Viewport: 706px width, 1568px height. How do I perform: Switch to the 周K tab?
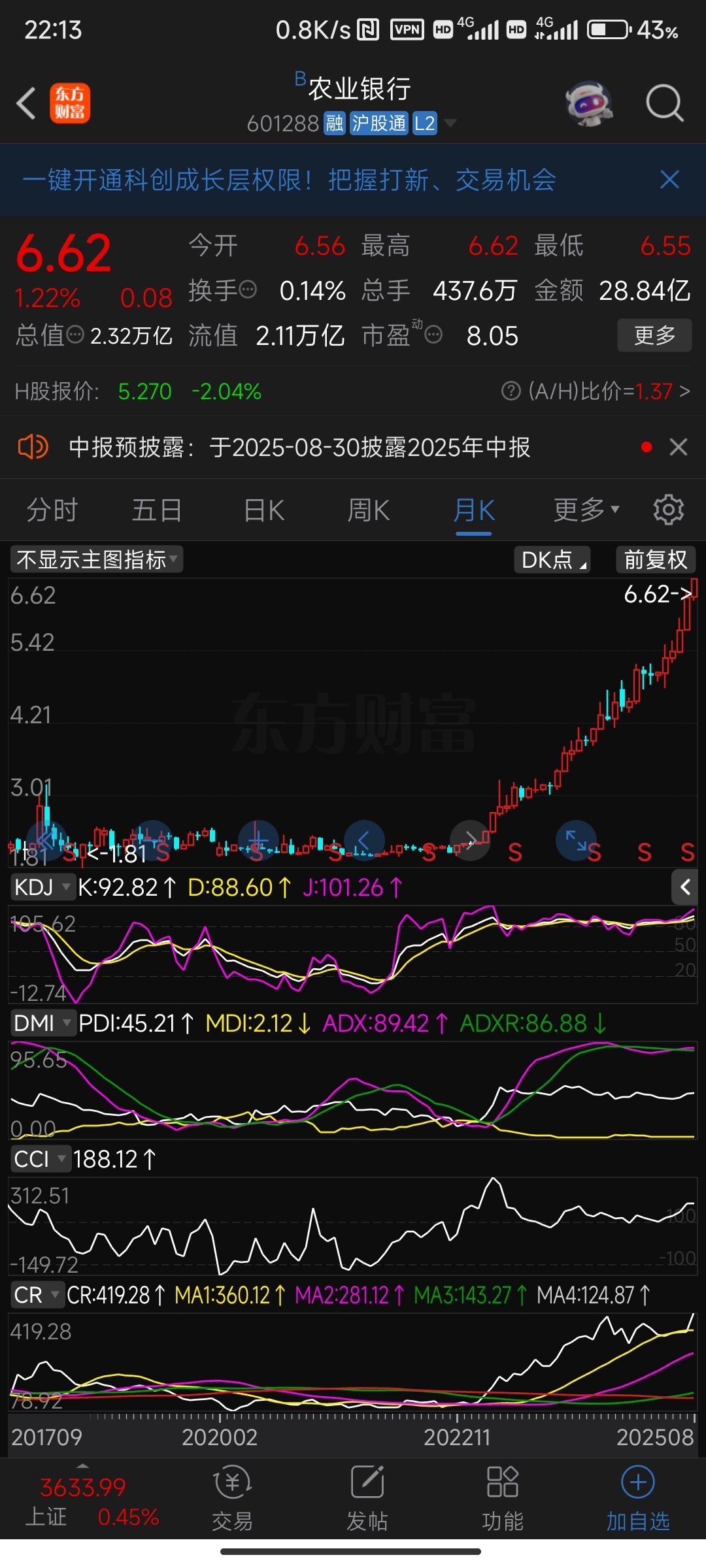coord(369,510)
